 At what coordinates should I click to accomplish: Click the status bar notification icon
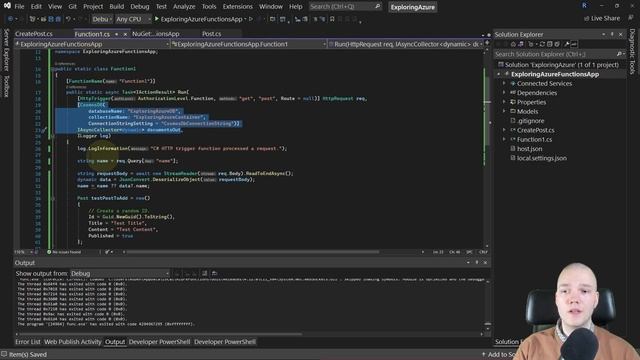(x=4, y=354)
